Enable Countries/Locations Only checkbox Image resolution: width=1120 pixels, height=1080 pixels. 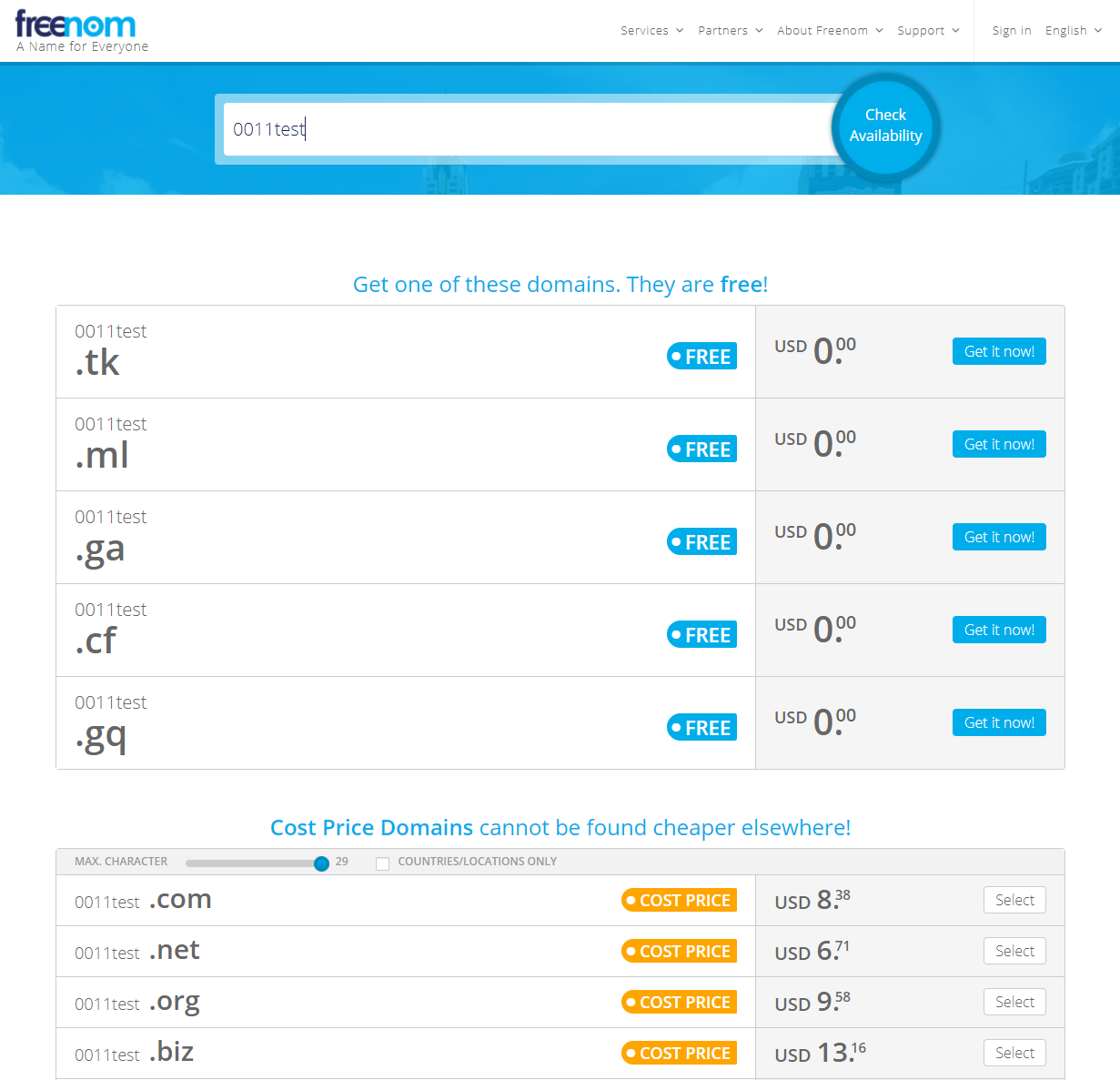[382, 863]
